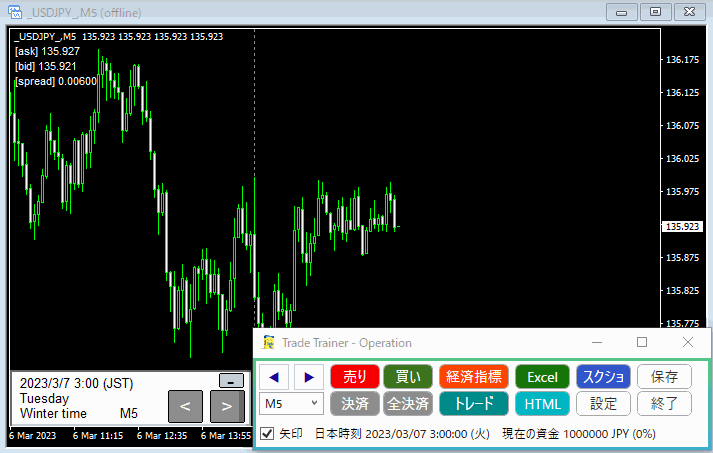The width and height of the screenshot is (713, 453).
Task: Click the 保存 save button
Action: 664,377
